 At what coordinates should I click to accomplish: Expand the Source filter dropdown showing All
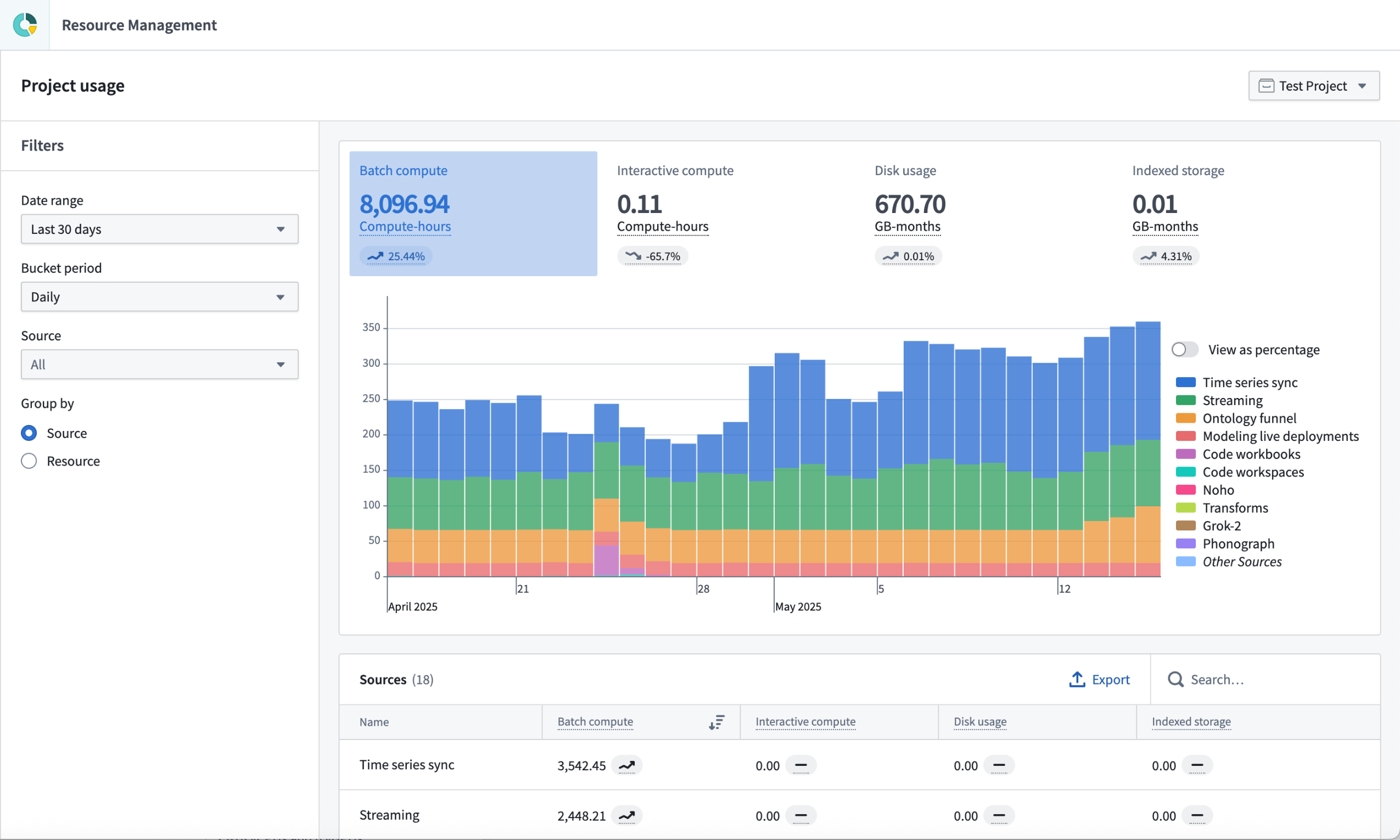click(159, 364)
